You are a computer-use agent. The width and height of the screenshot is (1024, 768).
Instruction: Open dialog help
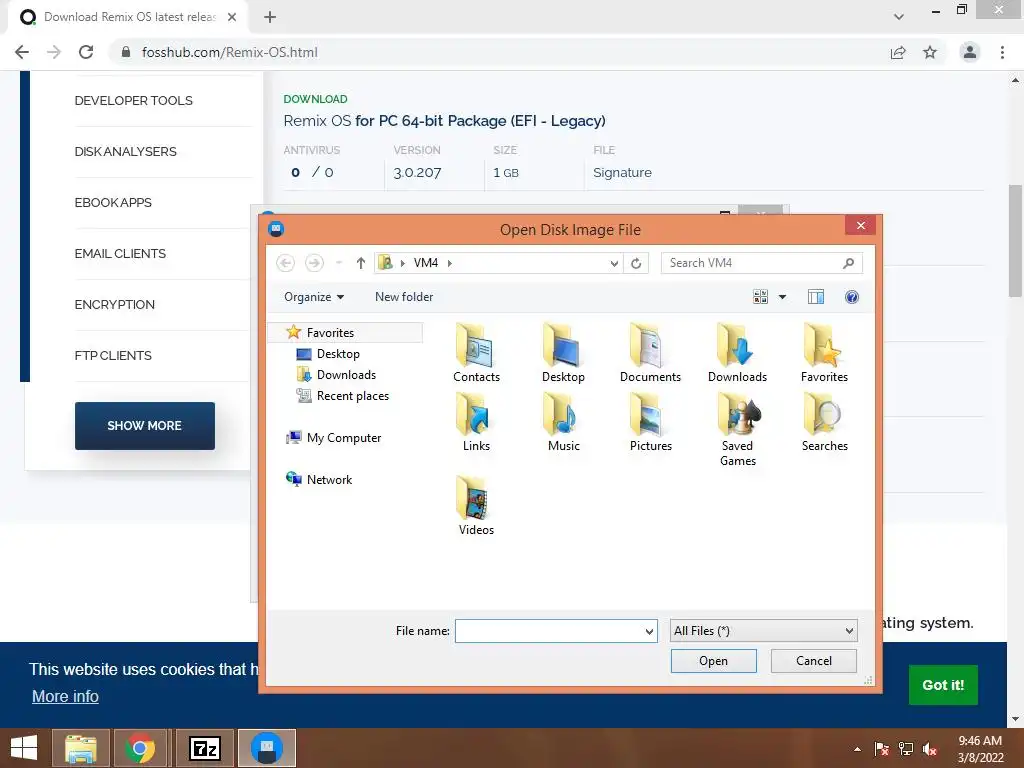click(x=852, y=297)
